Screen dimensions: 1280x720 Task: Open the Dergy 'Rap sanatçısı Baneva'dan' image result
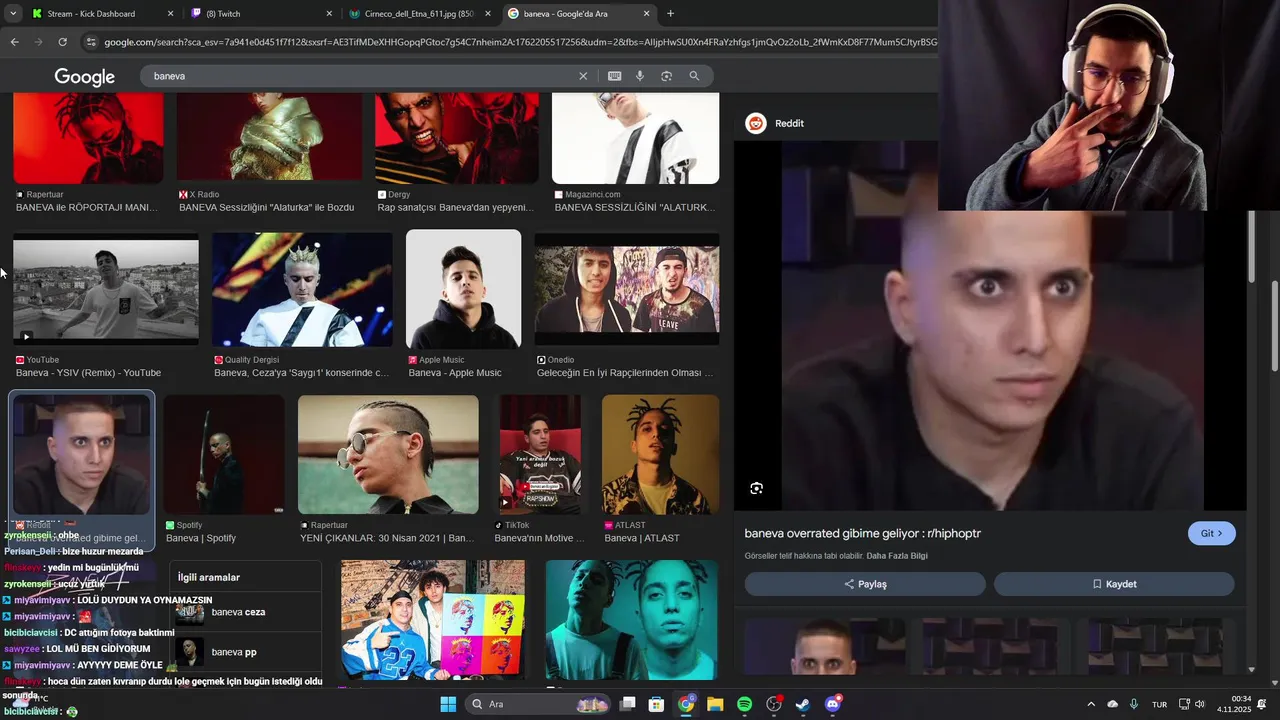(x=456, y=138)
